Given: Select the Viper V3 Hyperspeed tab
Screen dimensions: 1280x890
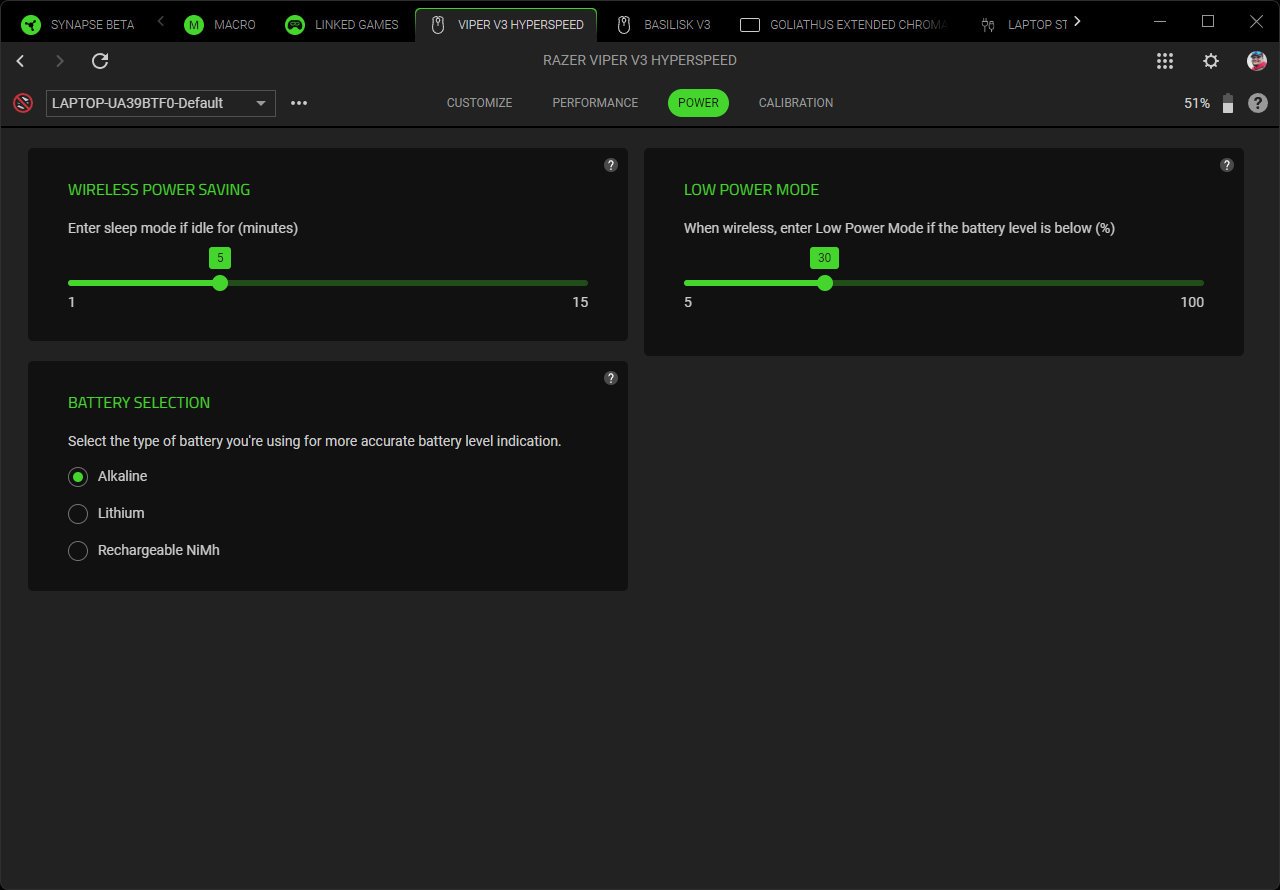Looking at the screenshot, I should pyautogui.click(x=506, y=24).
